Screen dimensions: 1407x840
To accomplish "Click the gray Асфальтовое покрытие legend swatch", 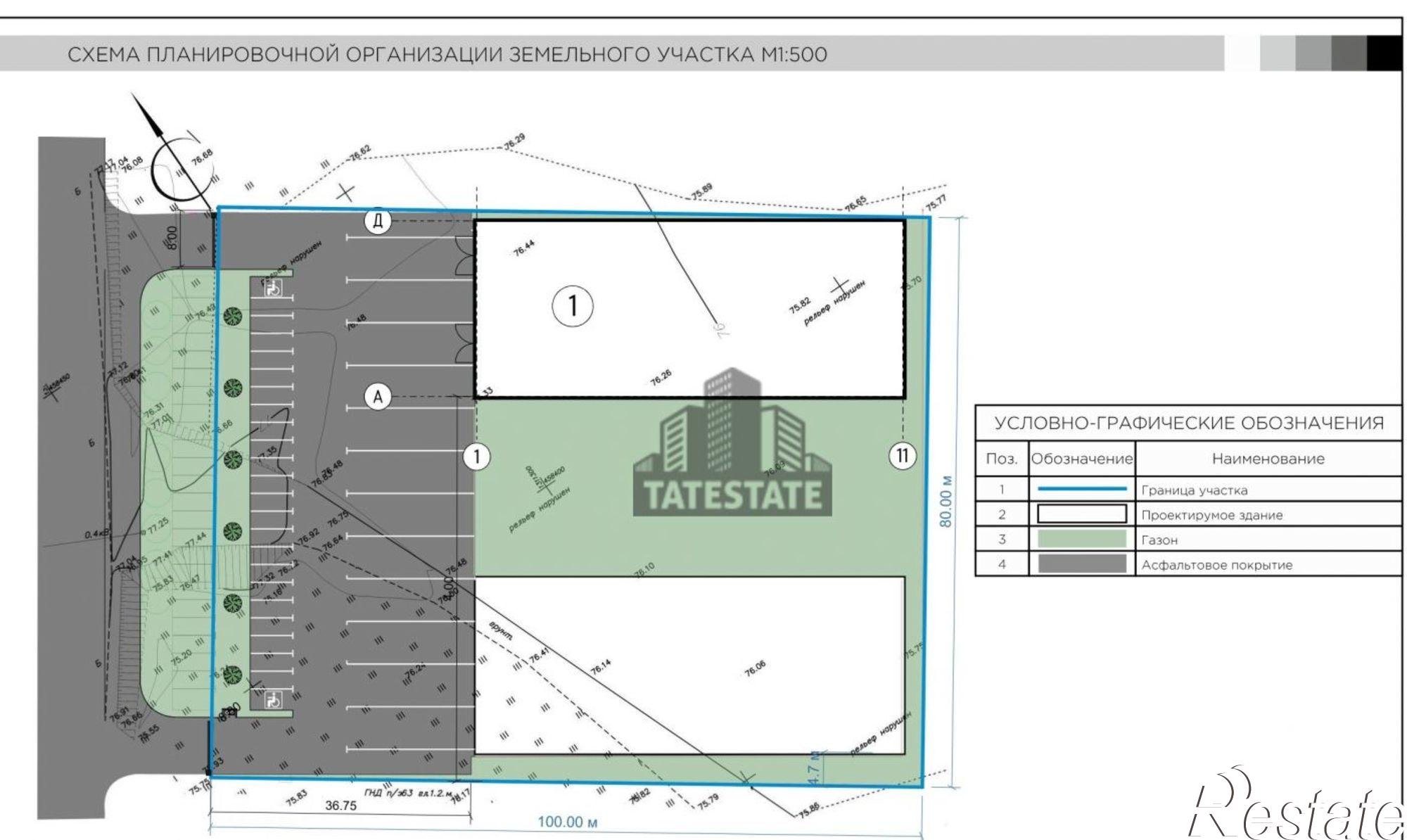I will [x=1082, y=564].
